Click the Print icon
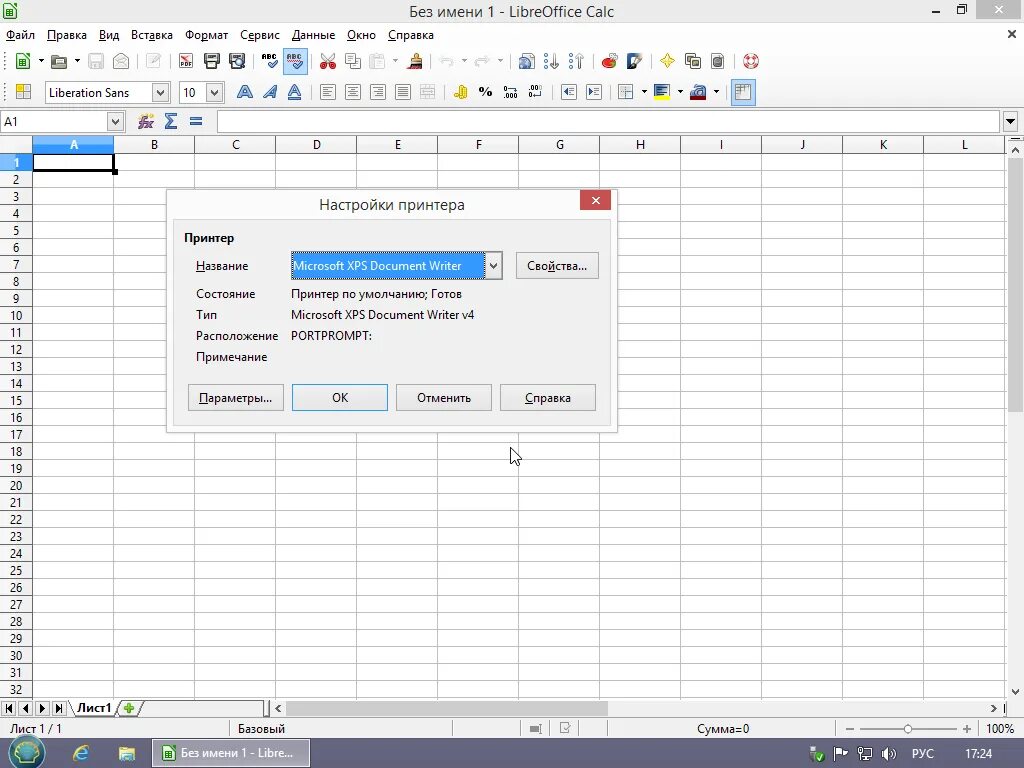This screenshot has height=768, width=1024. [212, 61]
